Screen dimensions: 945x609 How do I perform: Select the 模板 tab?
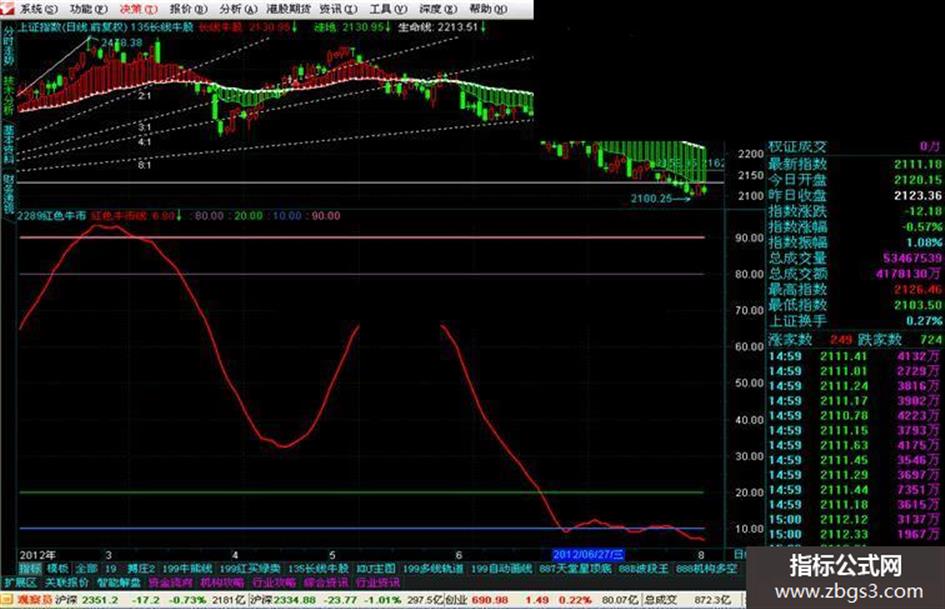pyautogui.click(x=58, y=569)
